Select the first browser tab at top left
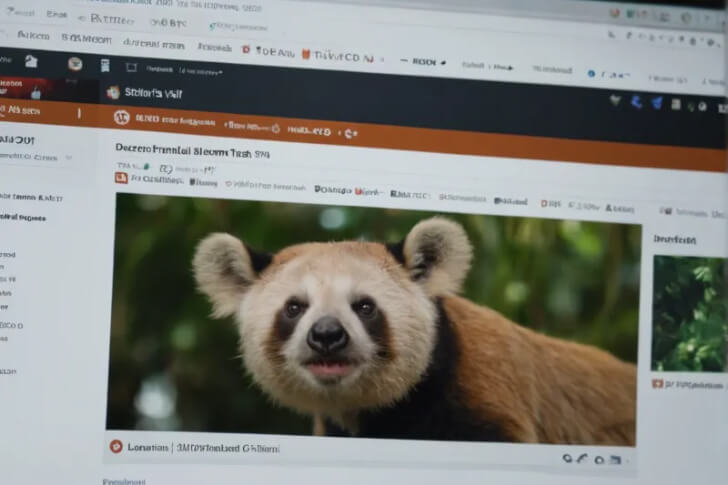 (x=20, y=14)
